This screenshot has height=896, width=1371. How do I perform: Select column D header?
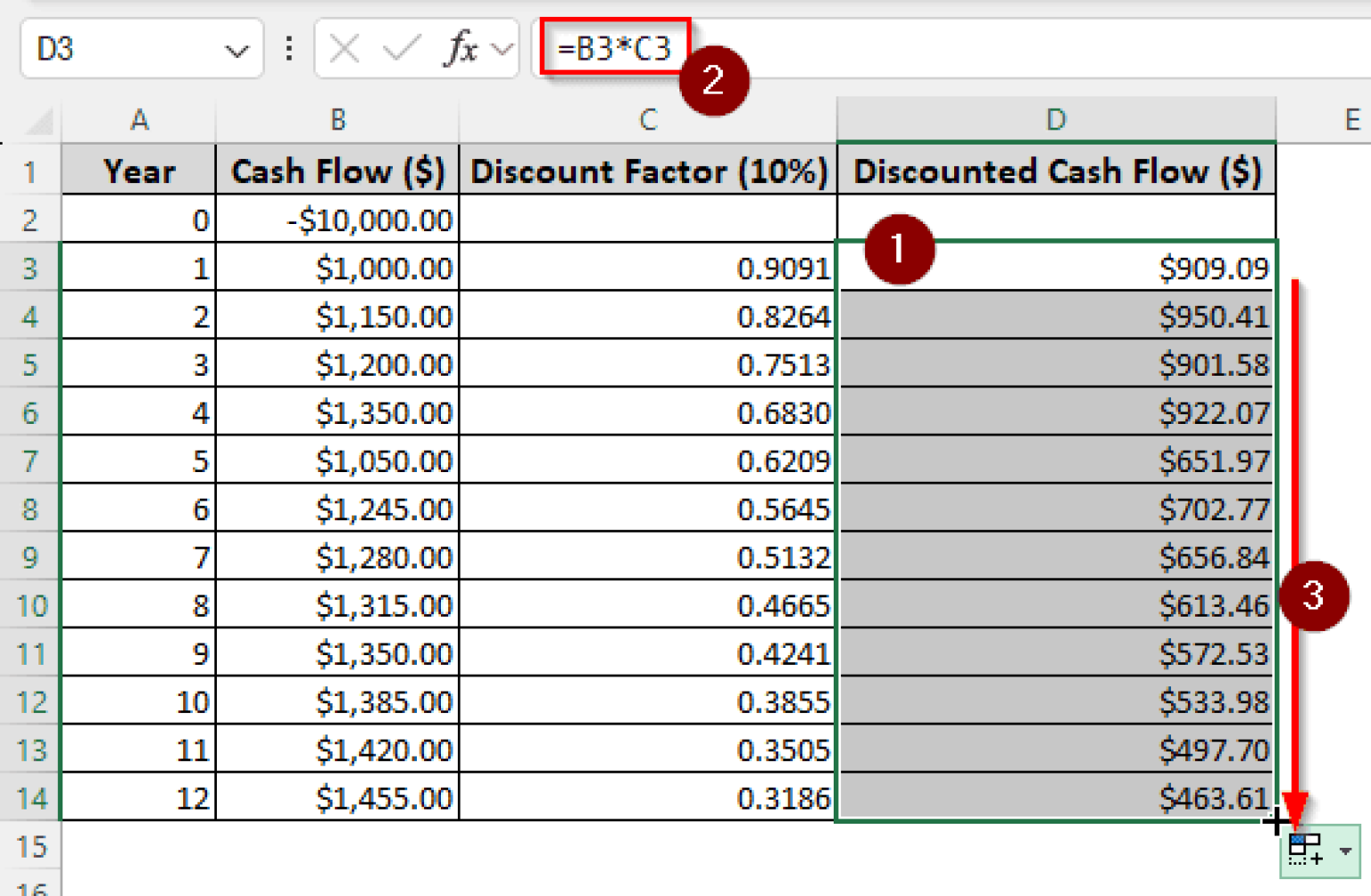1056,119
